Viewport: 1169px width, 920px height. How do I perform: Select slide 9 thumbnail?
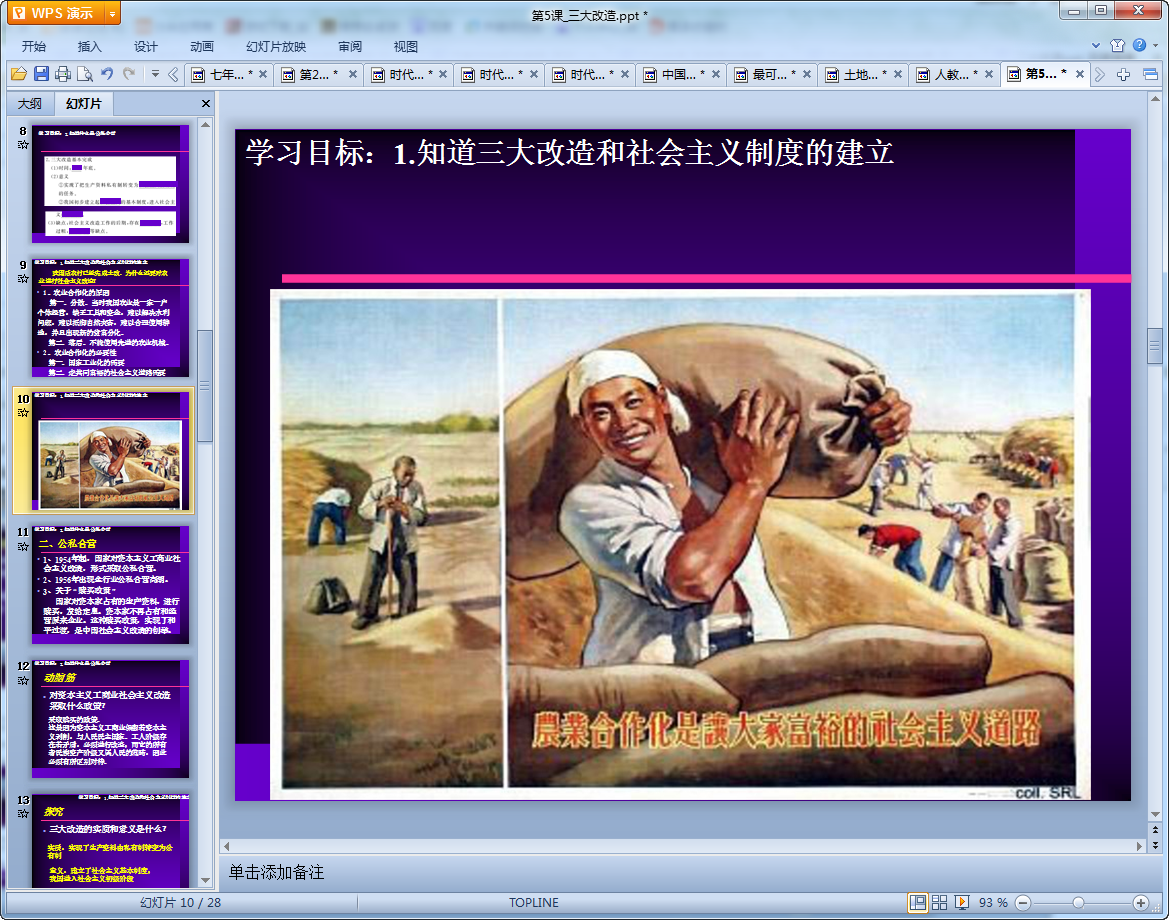pos(110,318)
